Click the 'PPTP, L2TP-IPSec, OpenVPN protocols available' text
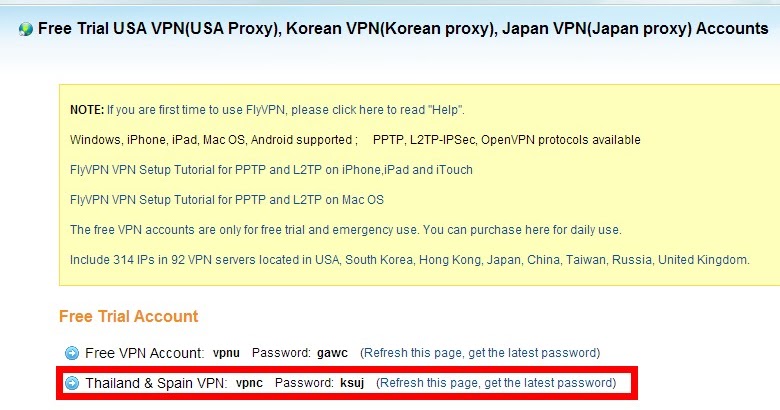This screenshot has width=780, height=410. coord(506,140)
